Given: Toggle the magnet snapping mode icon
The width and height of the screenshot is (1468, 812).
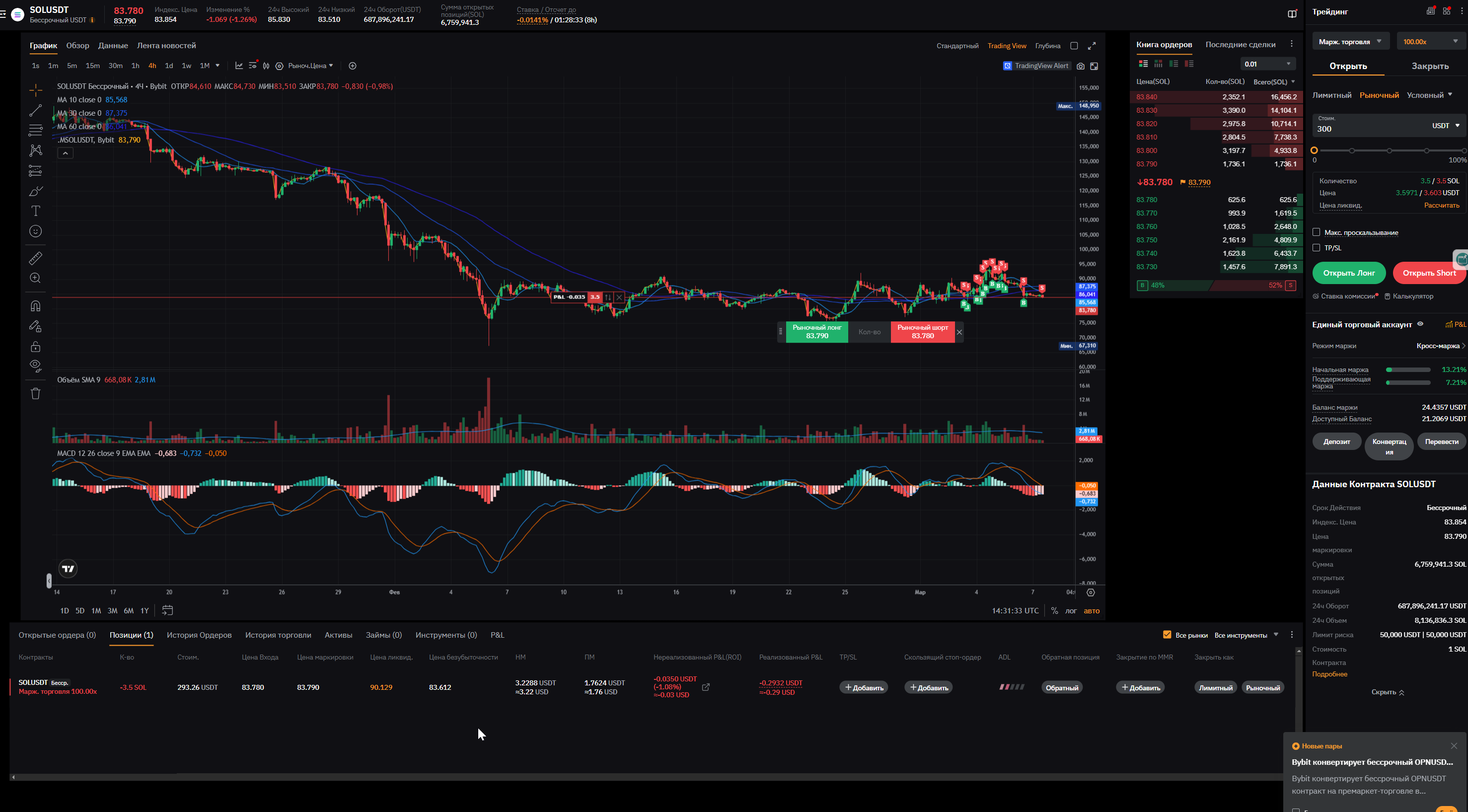Looking at the screenshot, I should tap(35, 306).
